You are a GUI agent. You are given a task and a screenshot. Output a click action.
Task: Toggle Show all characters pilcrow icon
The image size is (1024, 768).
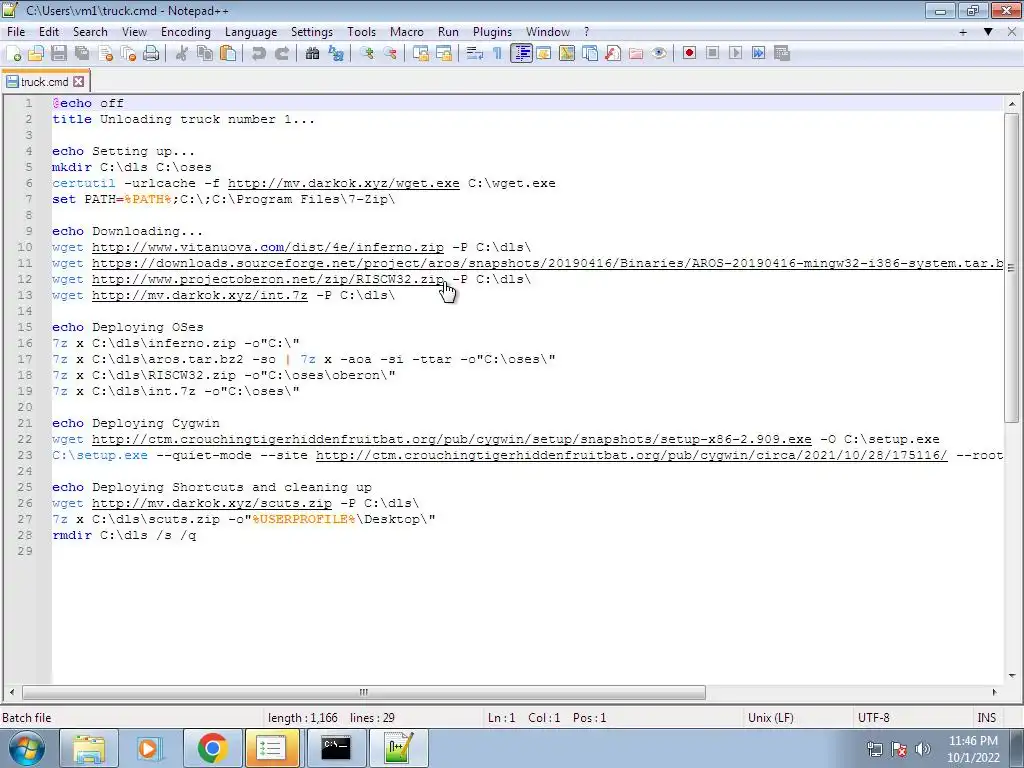[498, 54]
